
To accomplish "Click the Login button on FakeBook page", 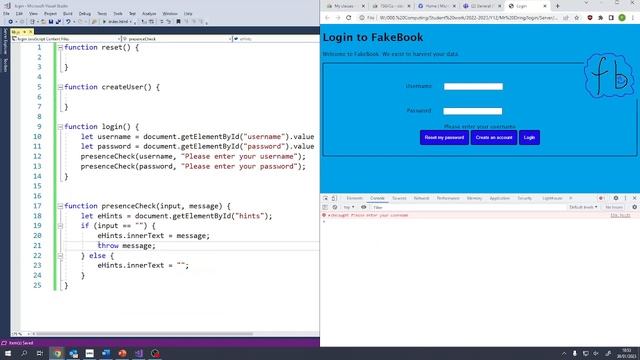I will (529, 138).
